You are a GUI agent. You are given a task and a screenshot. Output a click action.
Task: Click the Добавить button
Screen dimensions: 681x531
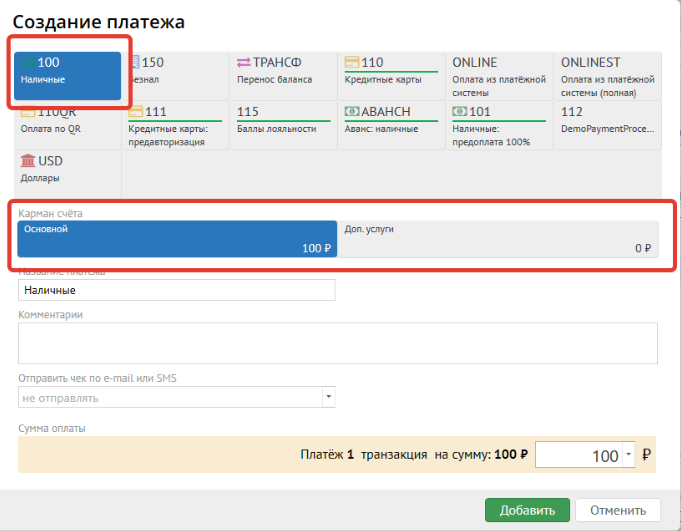click(x=520, y=510)
